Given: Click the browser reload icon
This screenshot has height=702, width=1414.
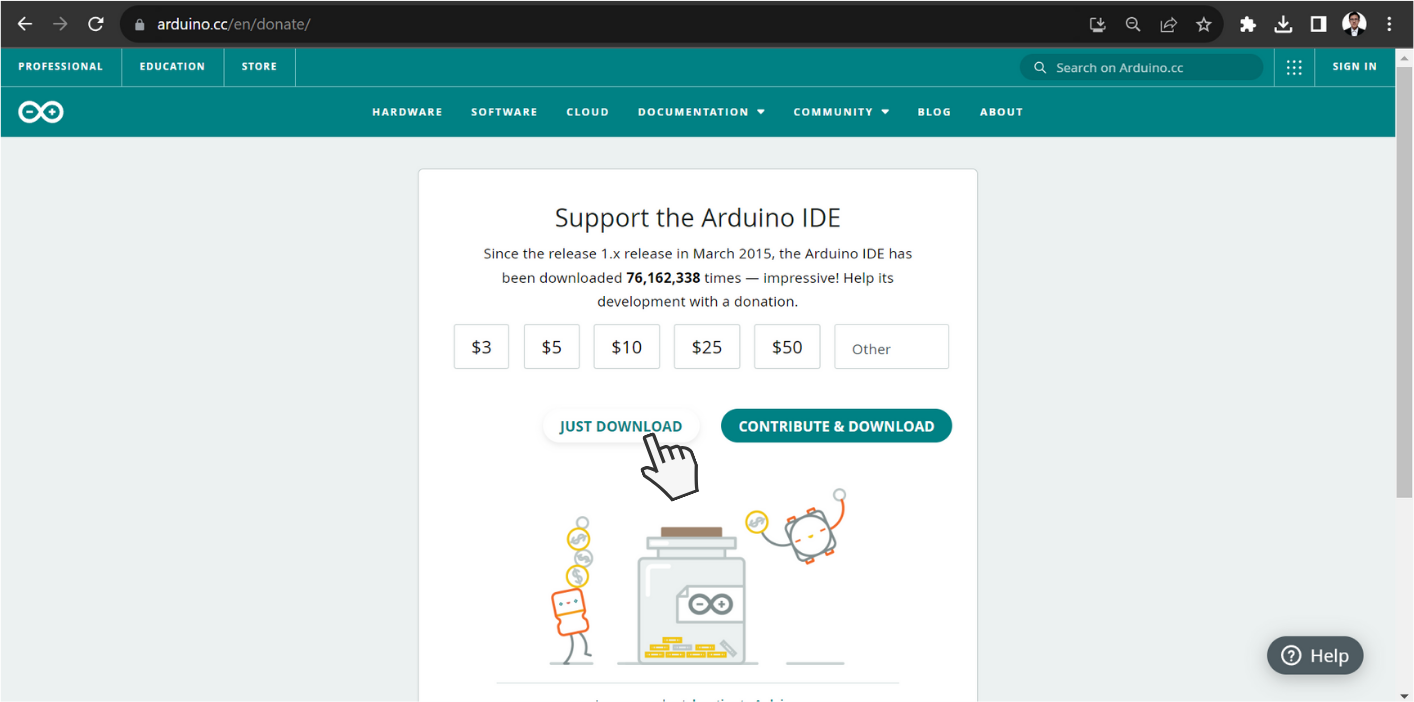Looking at the screenshot, I should click(x=96, y=24).
